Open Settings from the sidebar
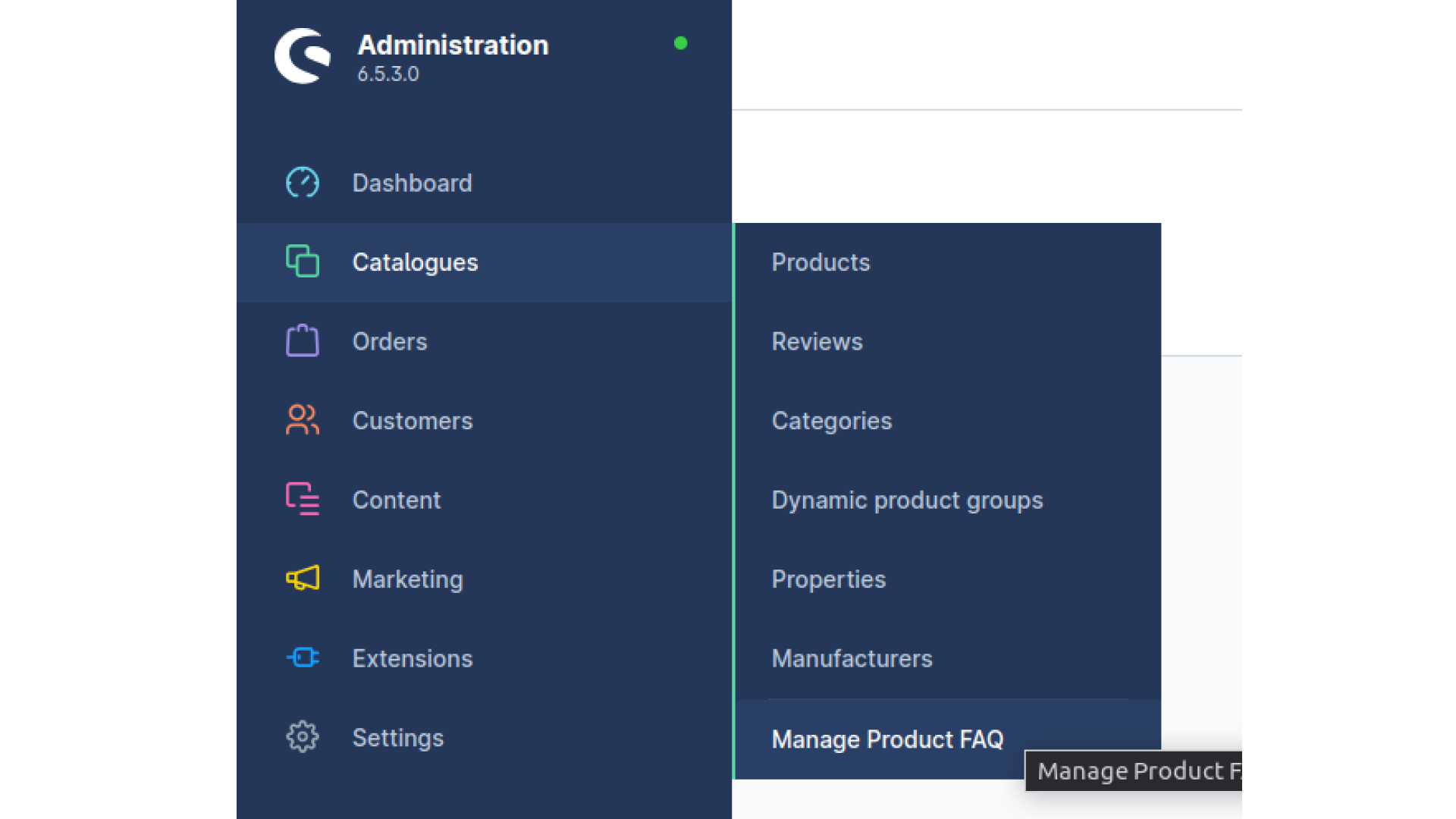1456x819 pixels. (x=484, y=738)
